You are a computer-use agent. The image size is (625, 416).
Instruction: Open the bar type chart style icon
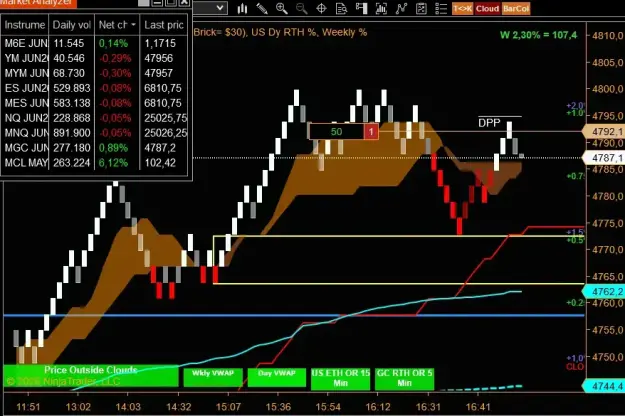click(x=242, y=8)
